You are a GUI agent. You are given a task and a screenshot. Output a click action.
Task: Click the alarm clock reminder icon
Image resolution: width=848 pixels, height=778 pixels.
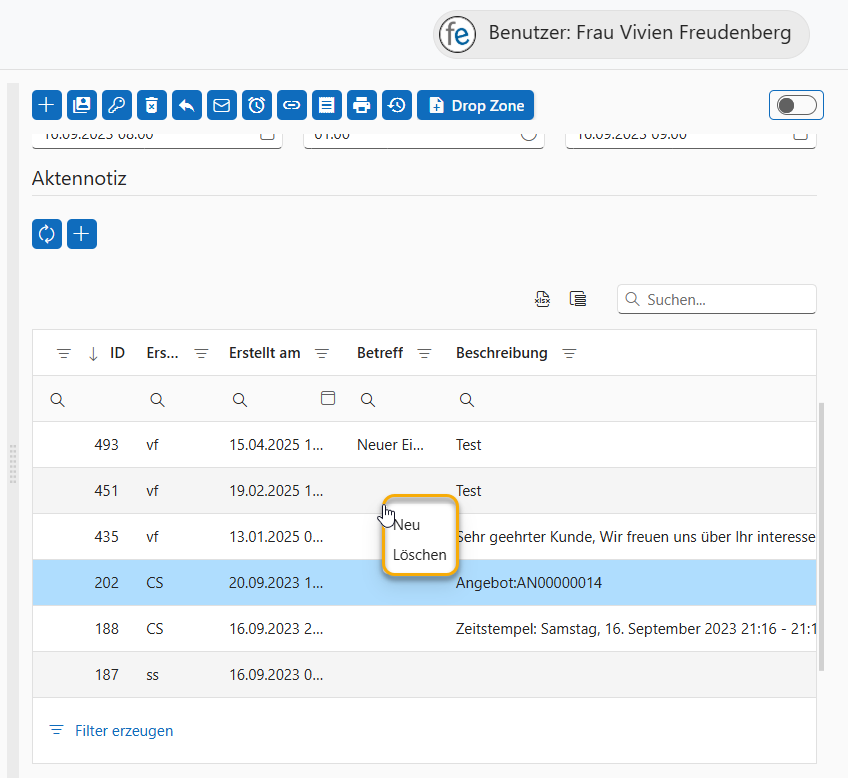[257, 105]
